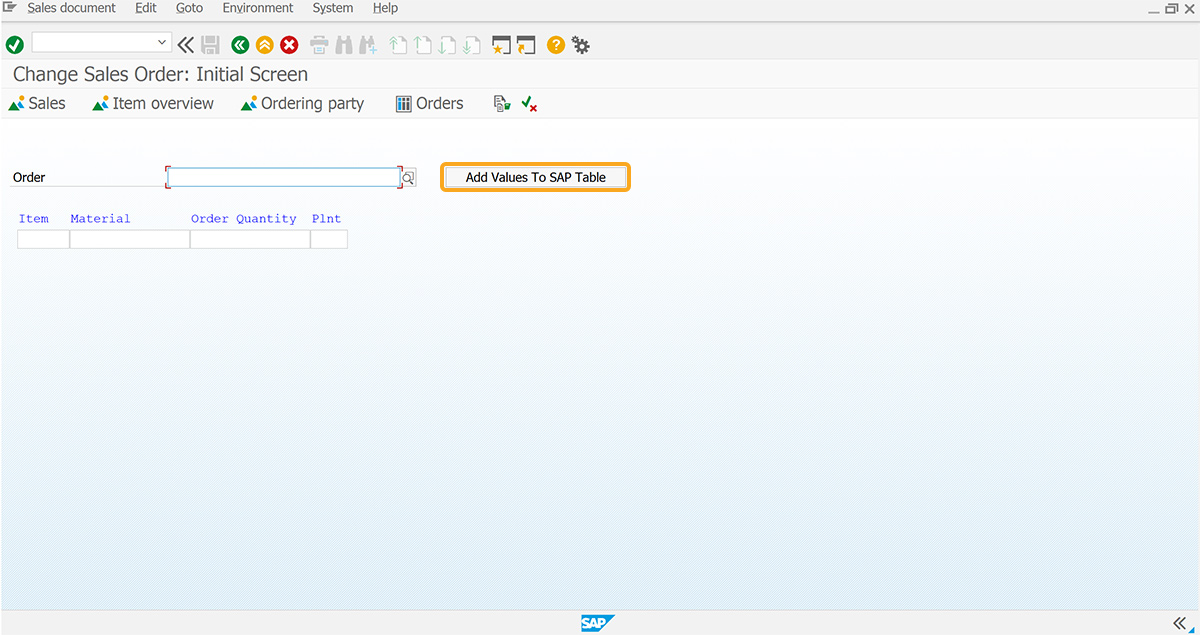Minimize the SAP window
The width and height of the screenshot is (1200, 635).
coord(1153,9)
